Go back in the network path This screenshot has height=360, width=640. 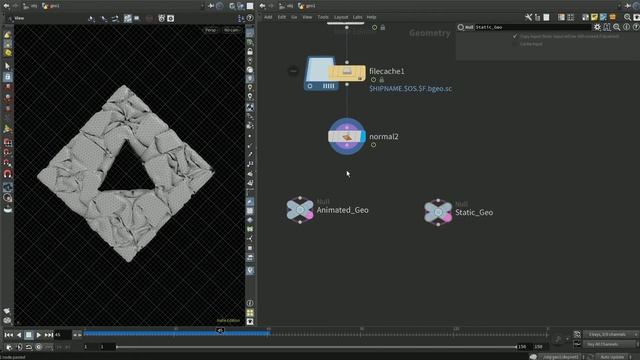pos(262,6)
